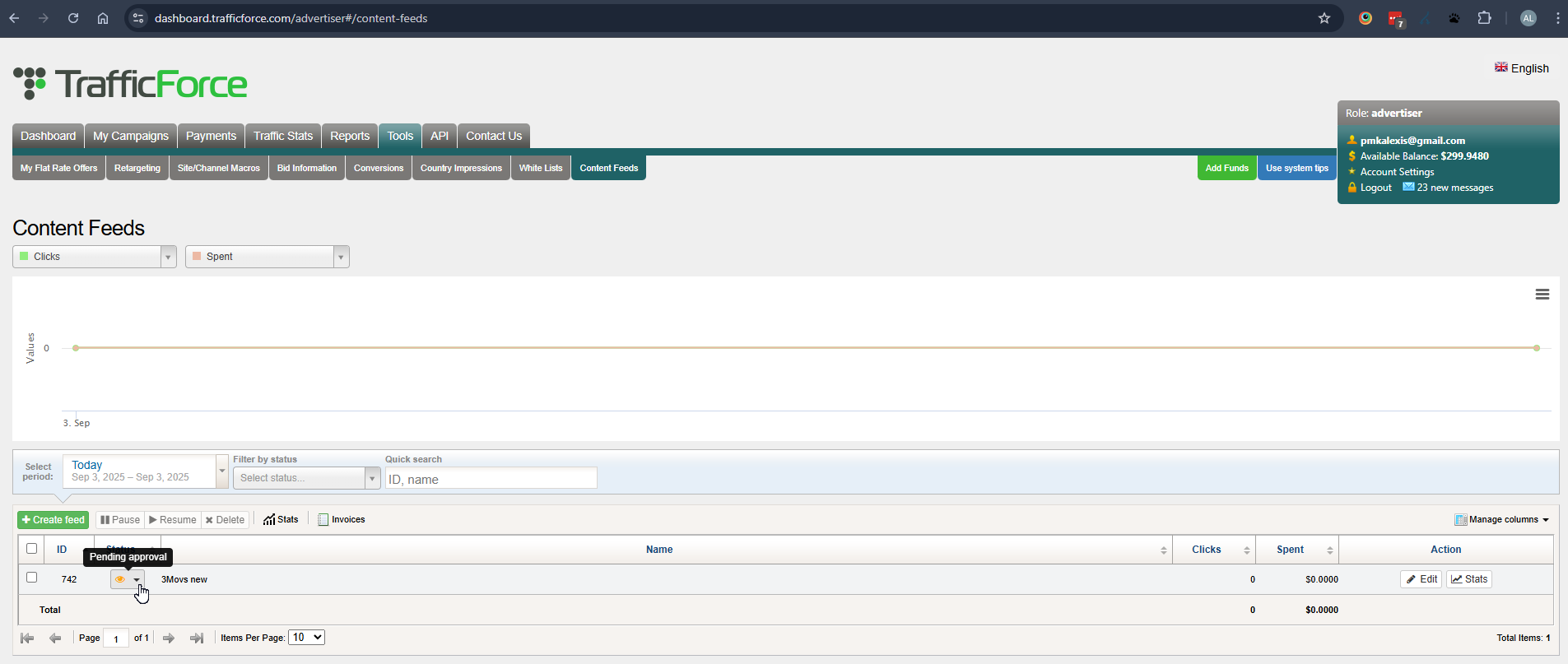Click the Add Funds button
This screenshot has width=1568, height=664.
(x=1227, y=168)
